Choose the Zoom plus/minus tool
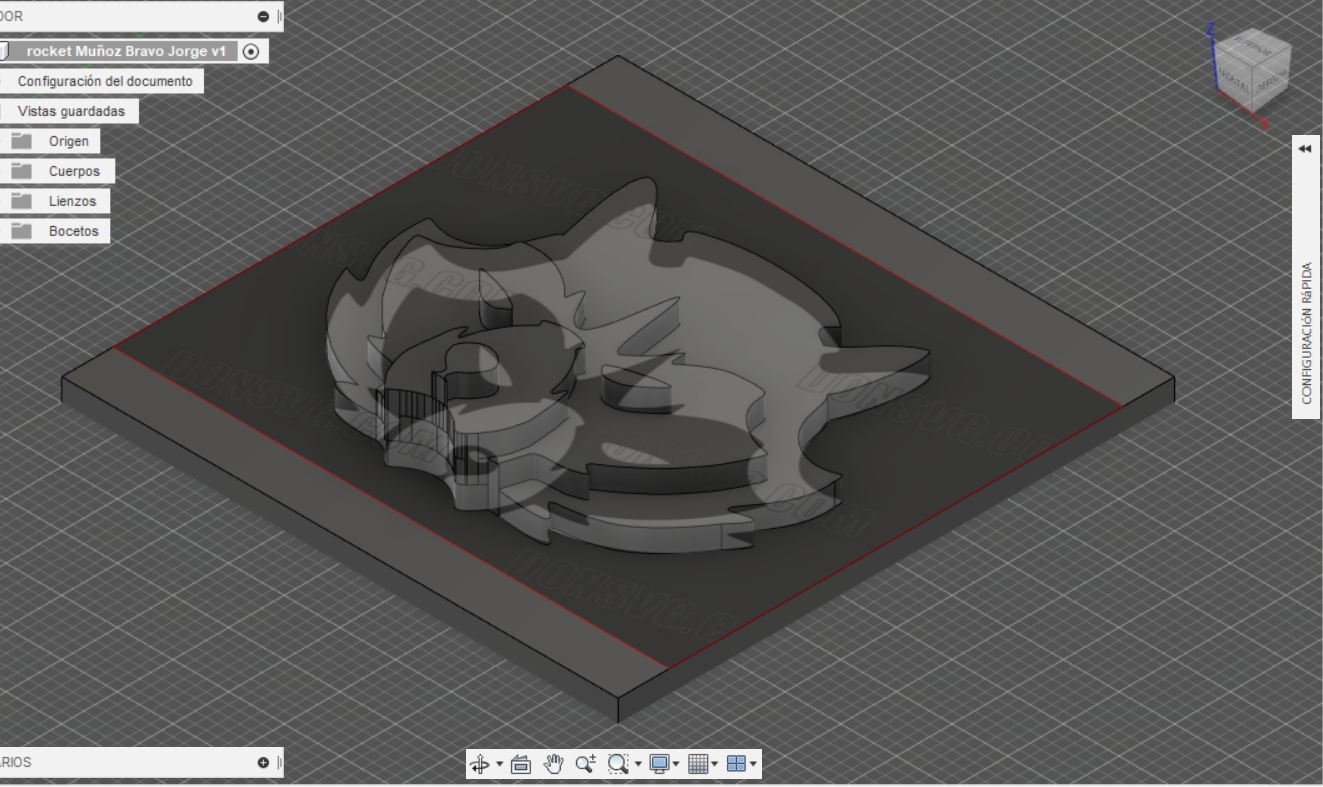The image size is (1323, 787). point(585,764)
